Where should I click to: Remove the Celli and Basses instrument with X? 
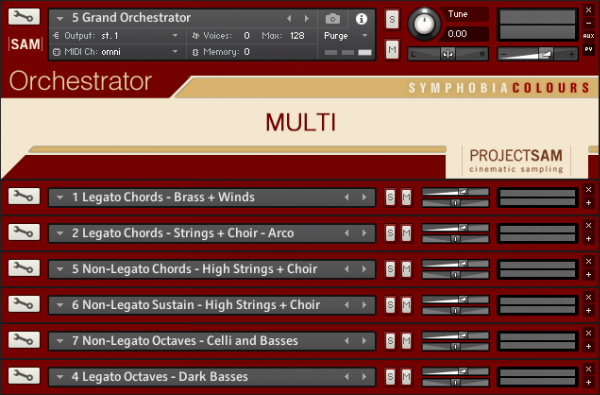click(x=589, y=333)
